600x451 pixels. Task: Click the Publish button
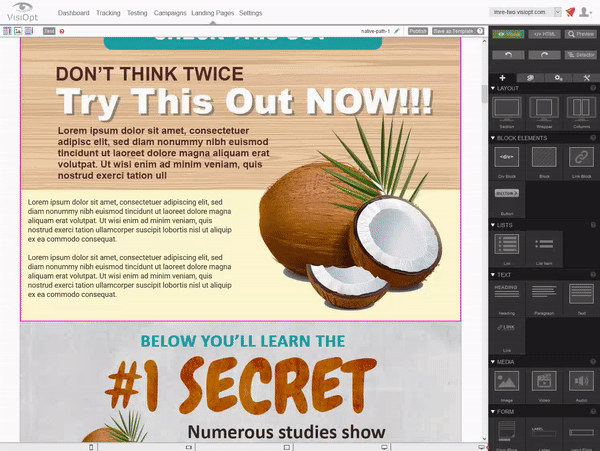coord(418,32)
